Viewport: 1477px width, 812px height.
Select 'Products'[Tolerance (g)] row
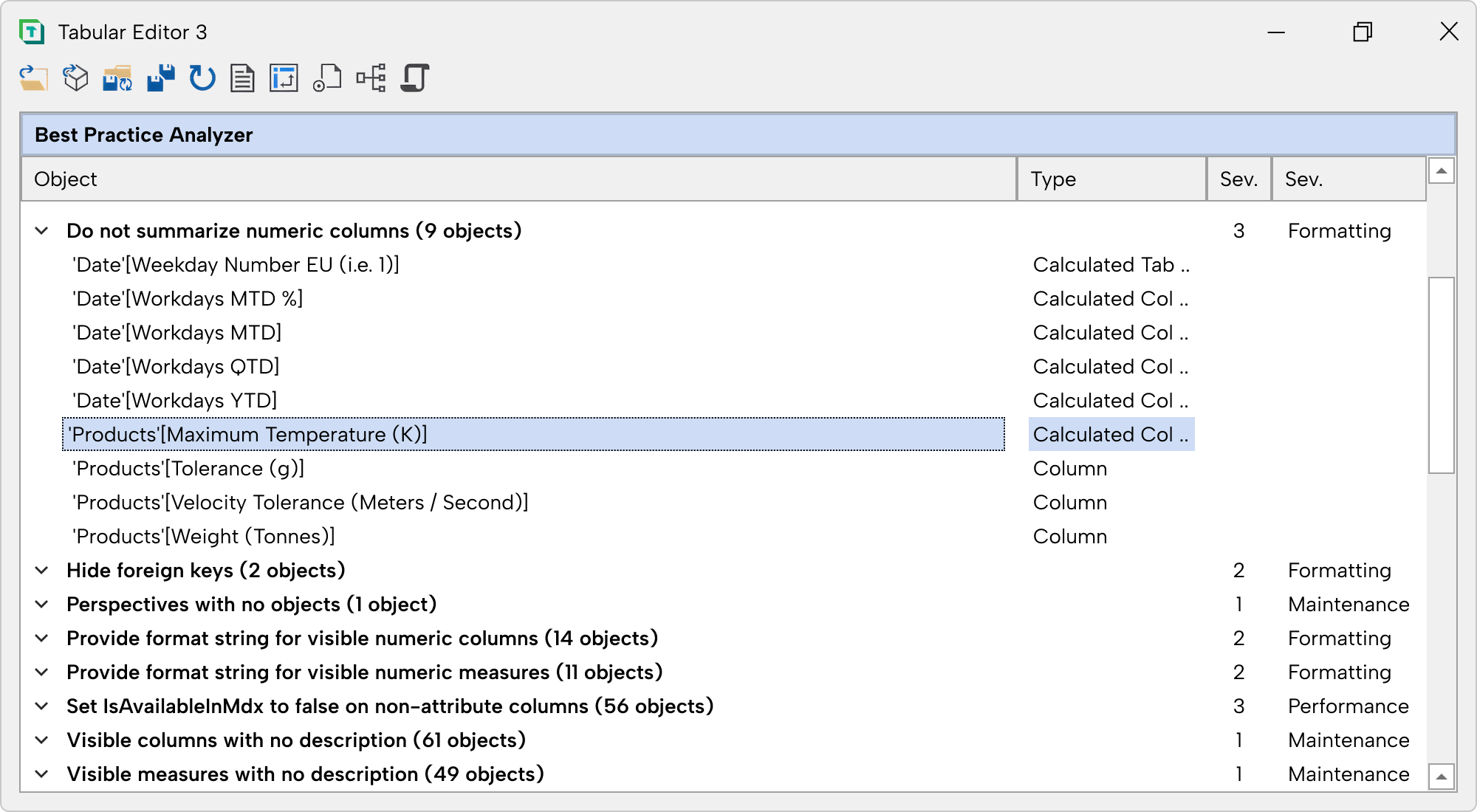point(534,469)
